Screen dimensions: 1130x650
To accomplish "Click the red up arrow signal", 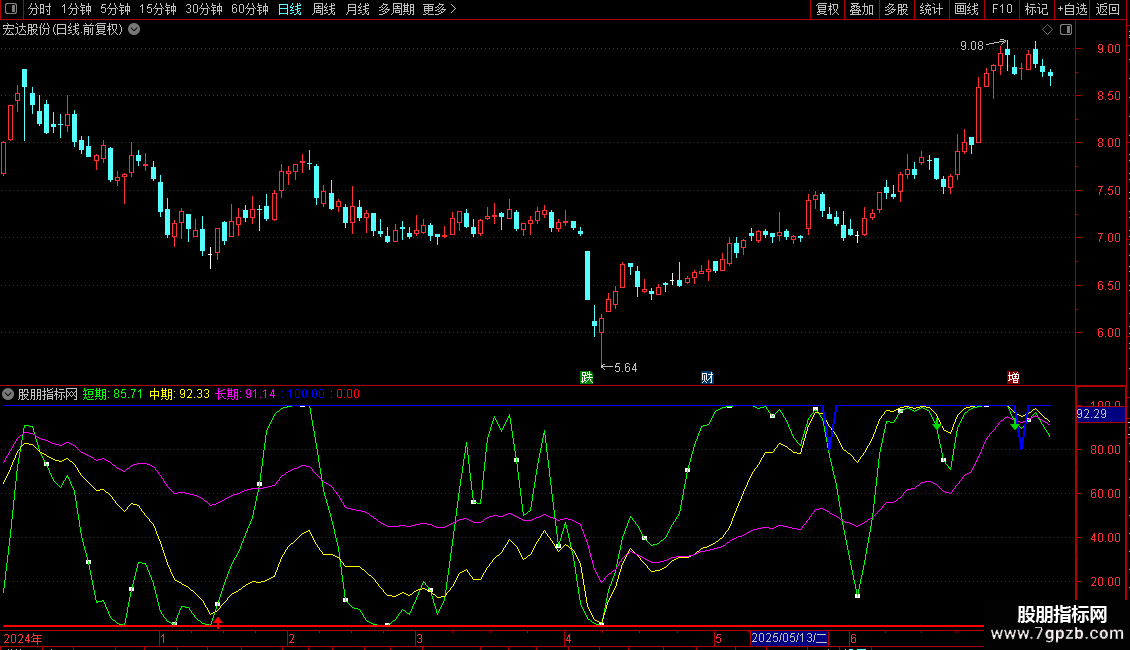I will pyautogui.click(x=218, y=622).
